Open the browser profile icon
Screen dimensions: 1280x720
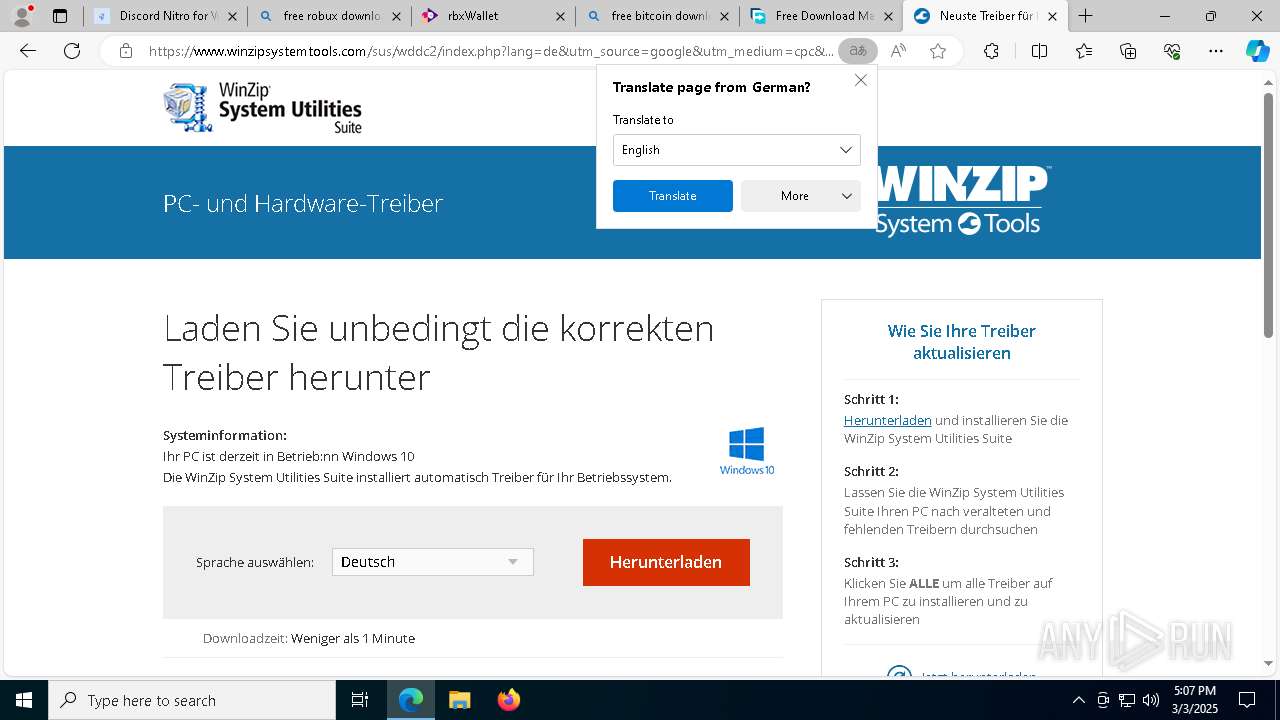tap(22, 16)
